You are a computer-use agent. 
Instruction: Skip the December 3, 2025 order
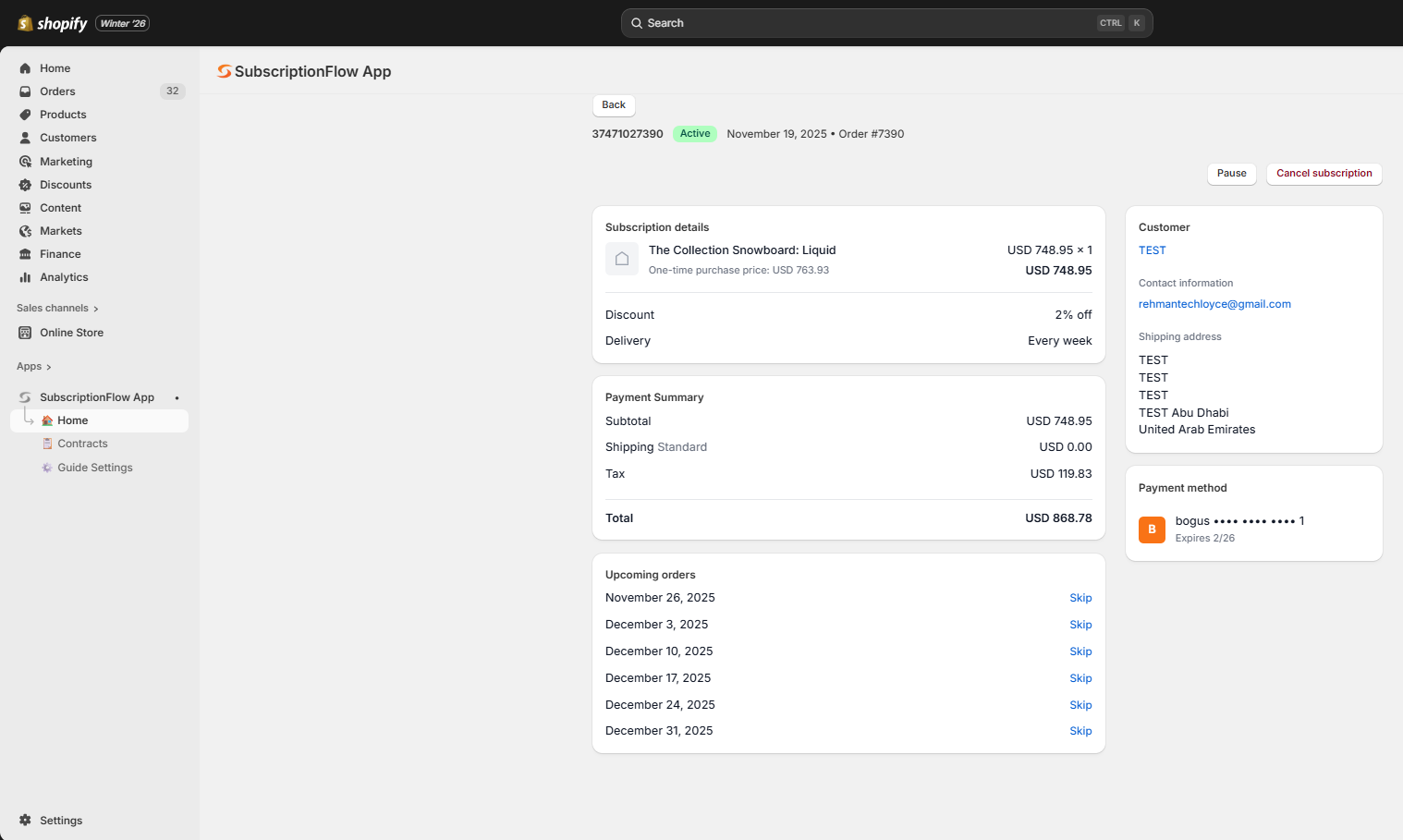[1080, 625]
